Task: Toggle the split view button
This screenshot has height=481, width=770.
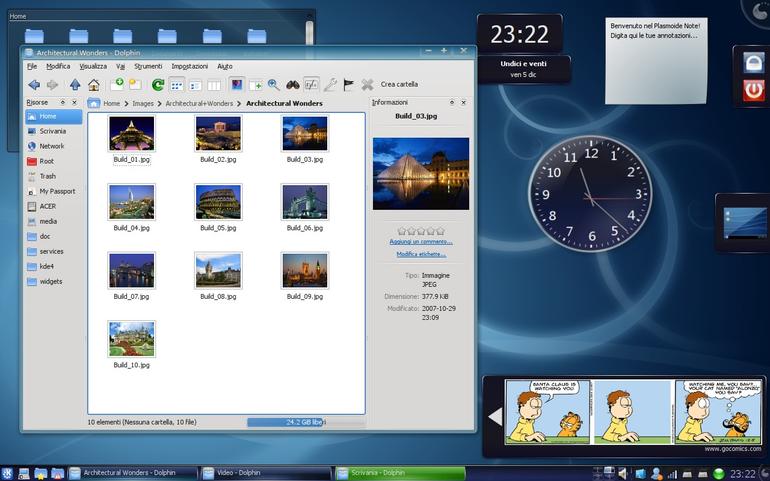Action: [255, 85]
